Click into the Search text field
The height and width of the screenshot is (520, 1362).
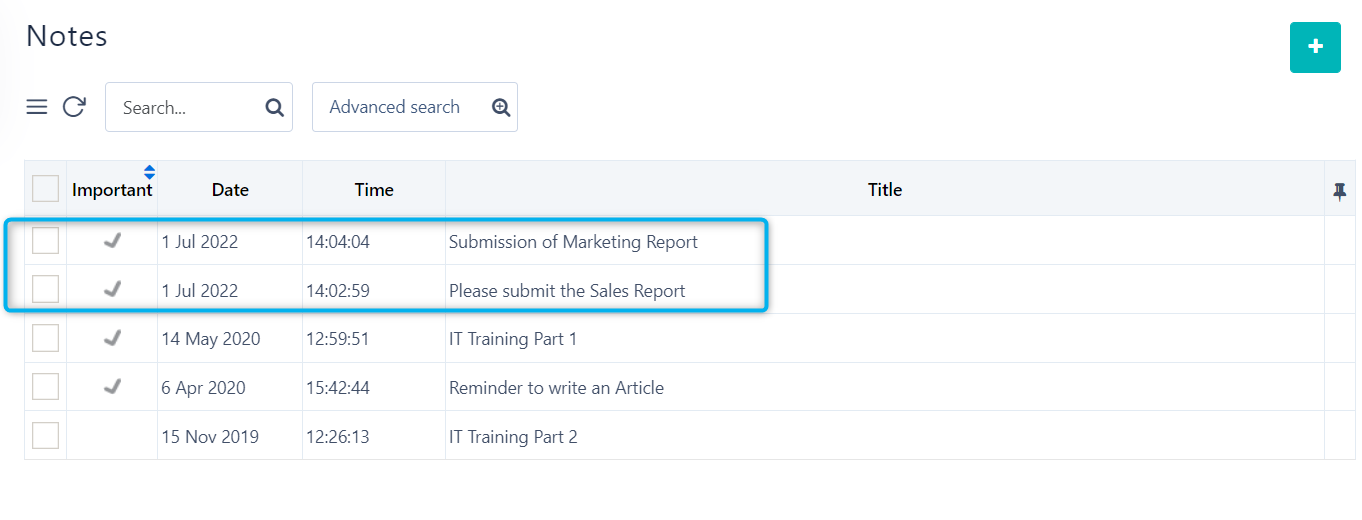185,108
